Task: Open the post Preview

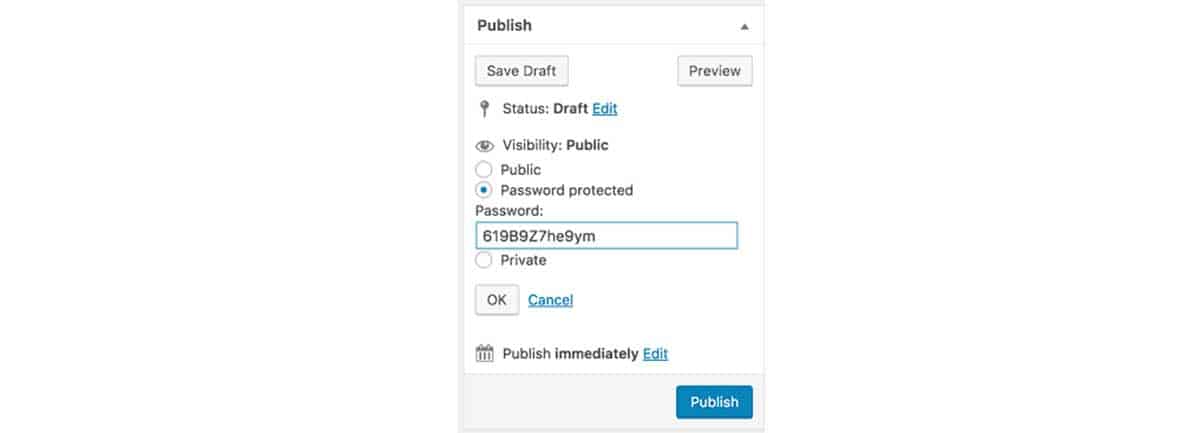Action: click(x=715, y=71)
